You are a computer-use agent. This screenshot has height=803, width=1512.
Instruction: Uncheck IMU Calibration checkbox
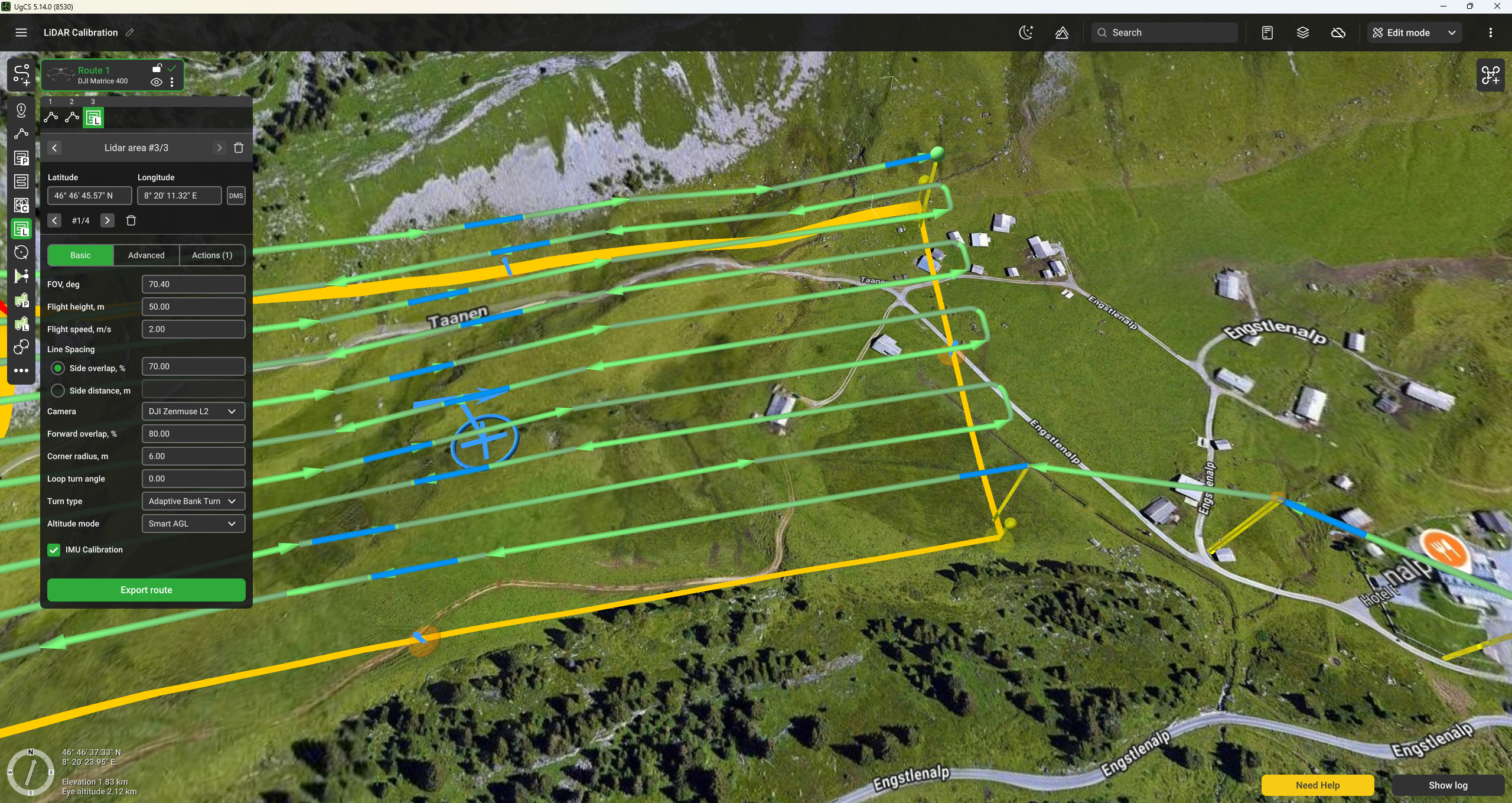pos(54,550)
